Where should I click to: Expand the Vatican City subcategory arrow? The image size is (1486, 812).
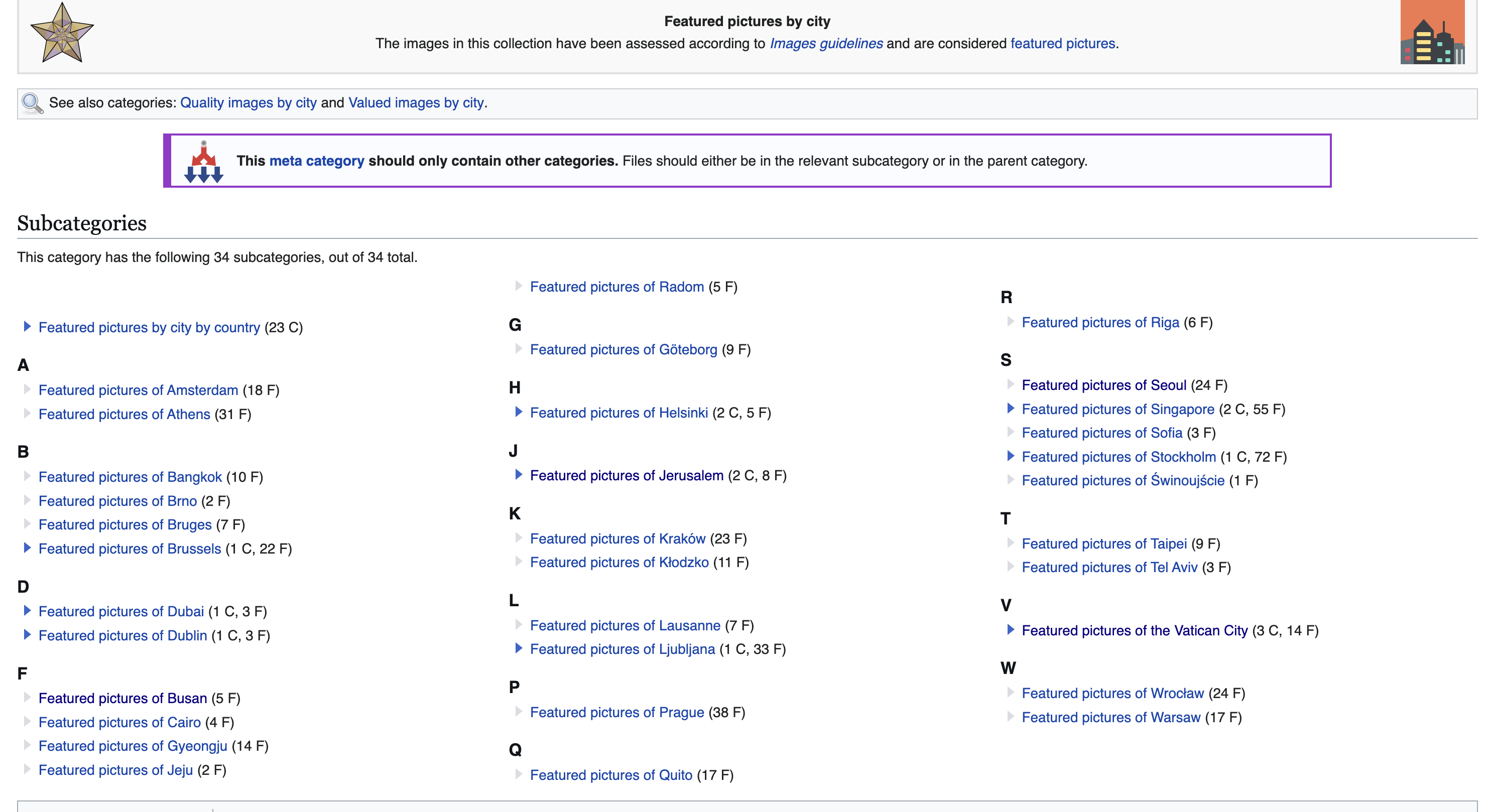click(x=1010, y=630)
